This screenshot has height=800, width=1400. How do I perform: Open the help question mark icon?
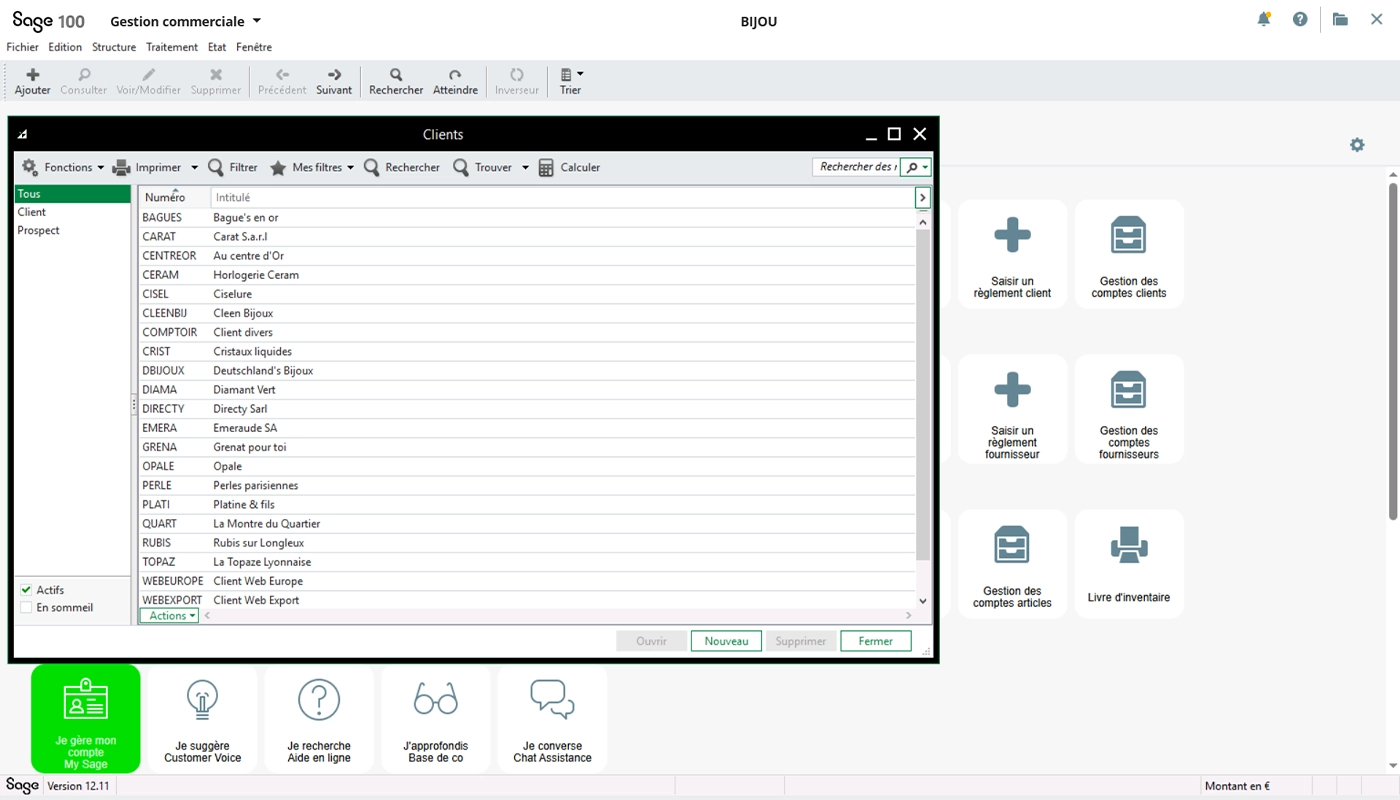(1300, 19)
